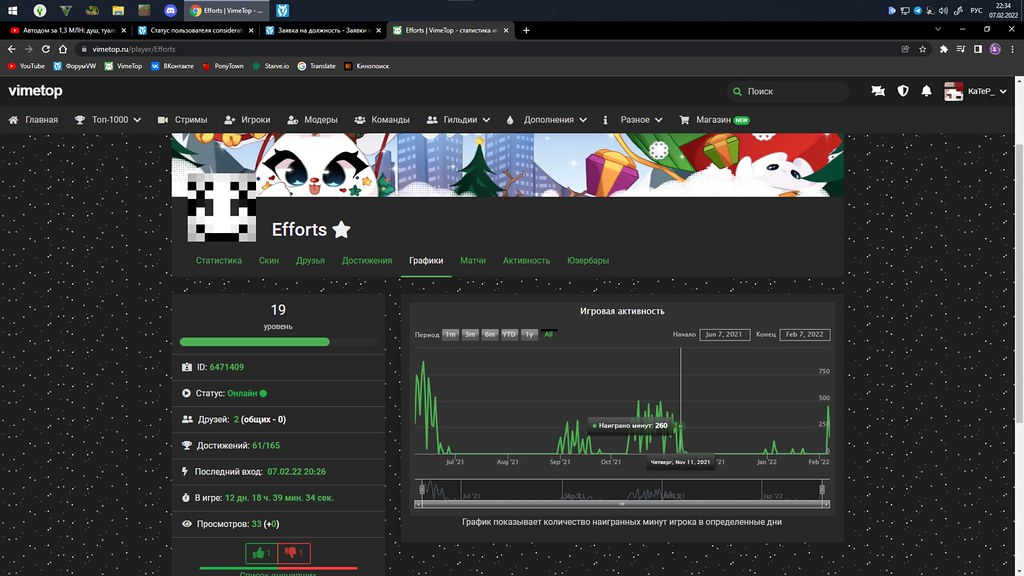Select the 1m period range button
The height and width of the screenshot is (576, 1024).
tap(451, 335)
